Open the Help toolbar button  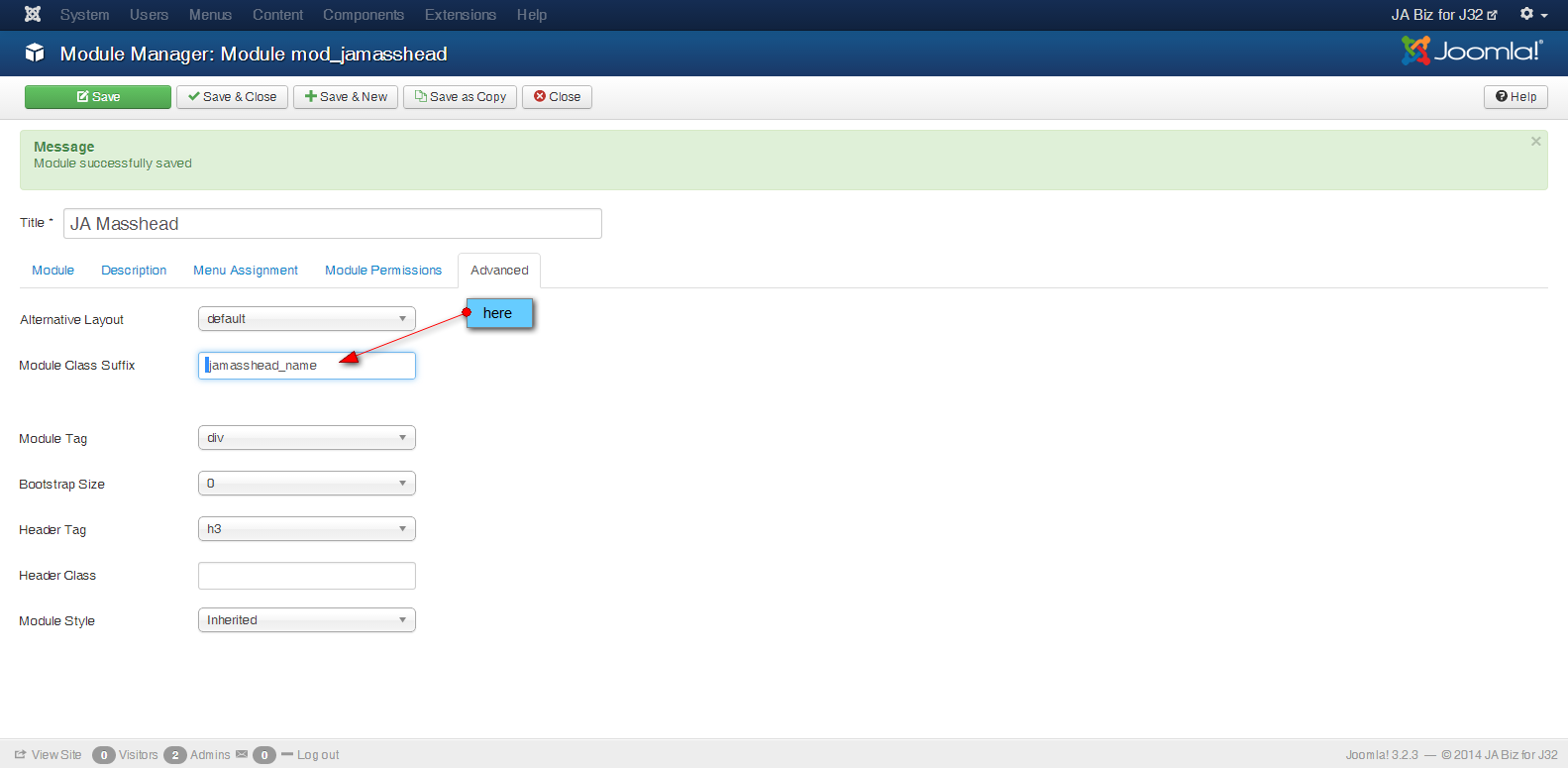pyautogui.click(x=1516, y=97)
